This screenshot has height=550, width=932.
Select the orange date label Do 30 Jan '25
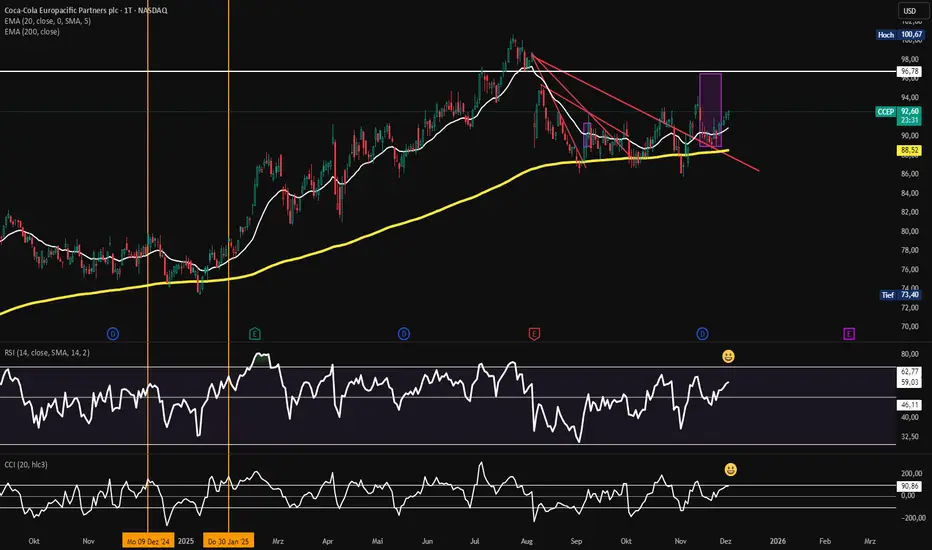pyautogui.click(x=229, y=541)
